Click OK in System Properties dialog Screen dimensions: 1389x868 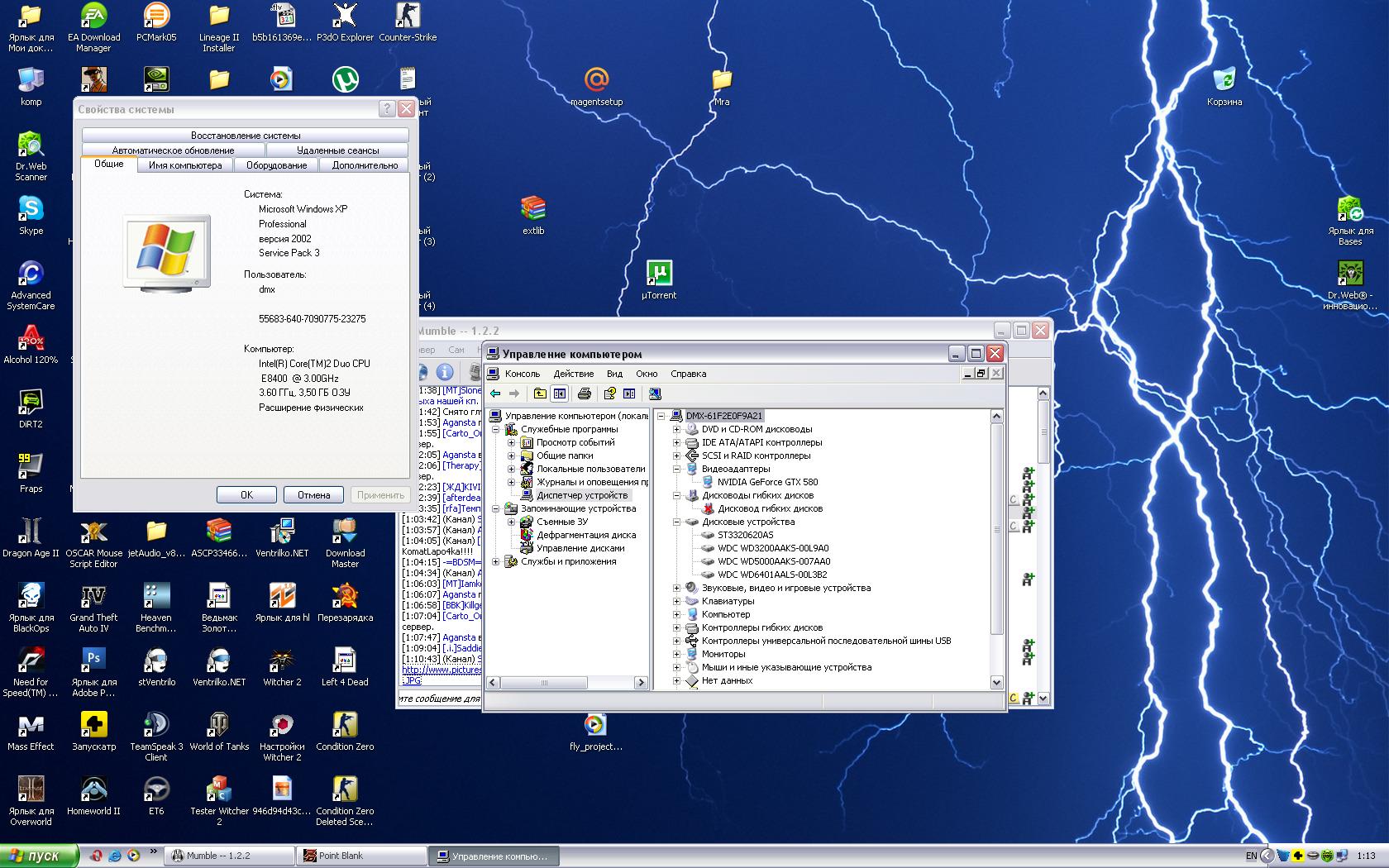click(246, 494)
